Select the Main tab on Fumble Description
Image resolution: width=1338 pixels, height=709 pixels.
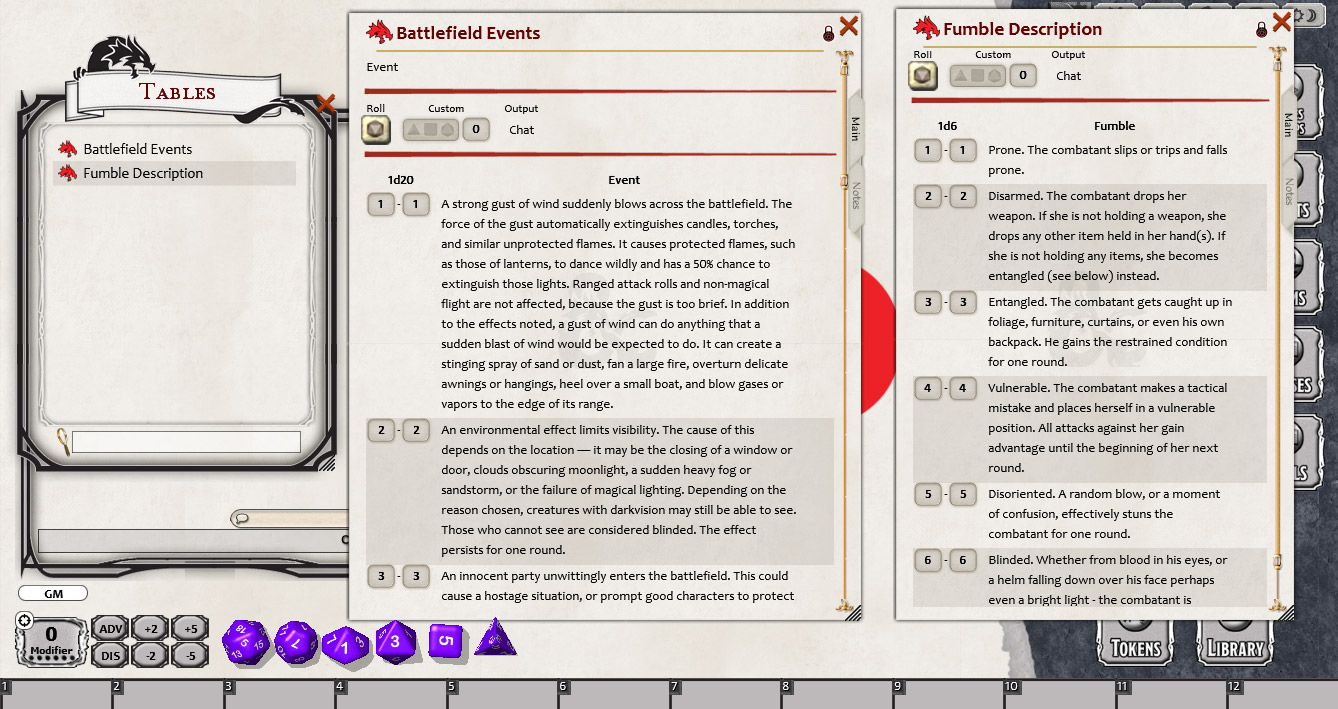(1287, 127)
